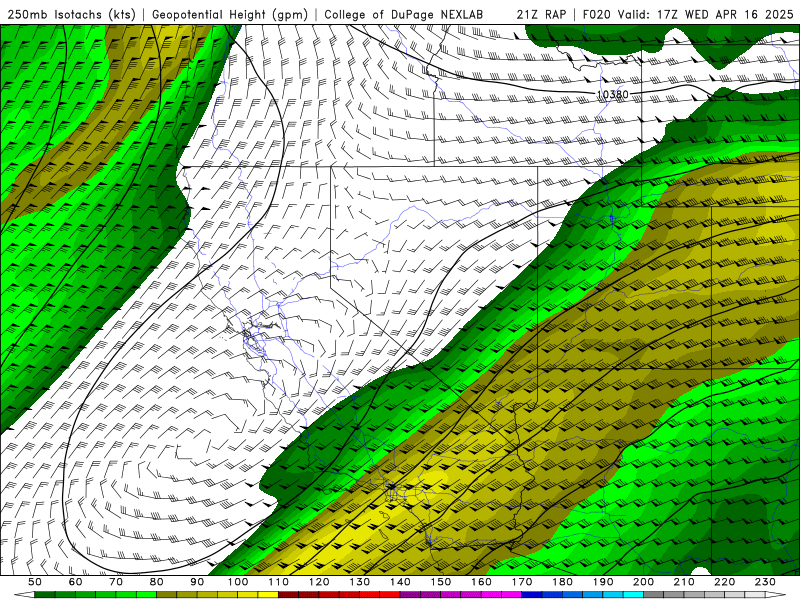
Task: Click the 80 knot colorbar label
Action: (x=157, y=582)
